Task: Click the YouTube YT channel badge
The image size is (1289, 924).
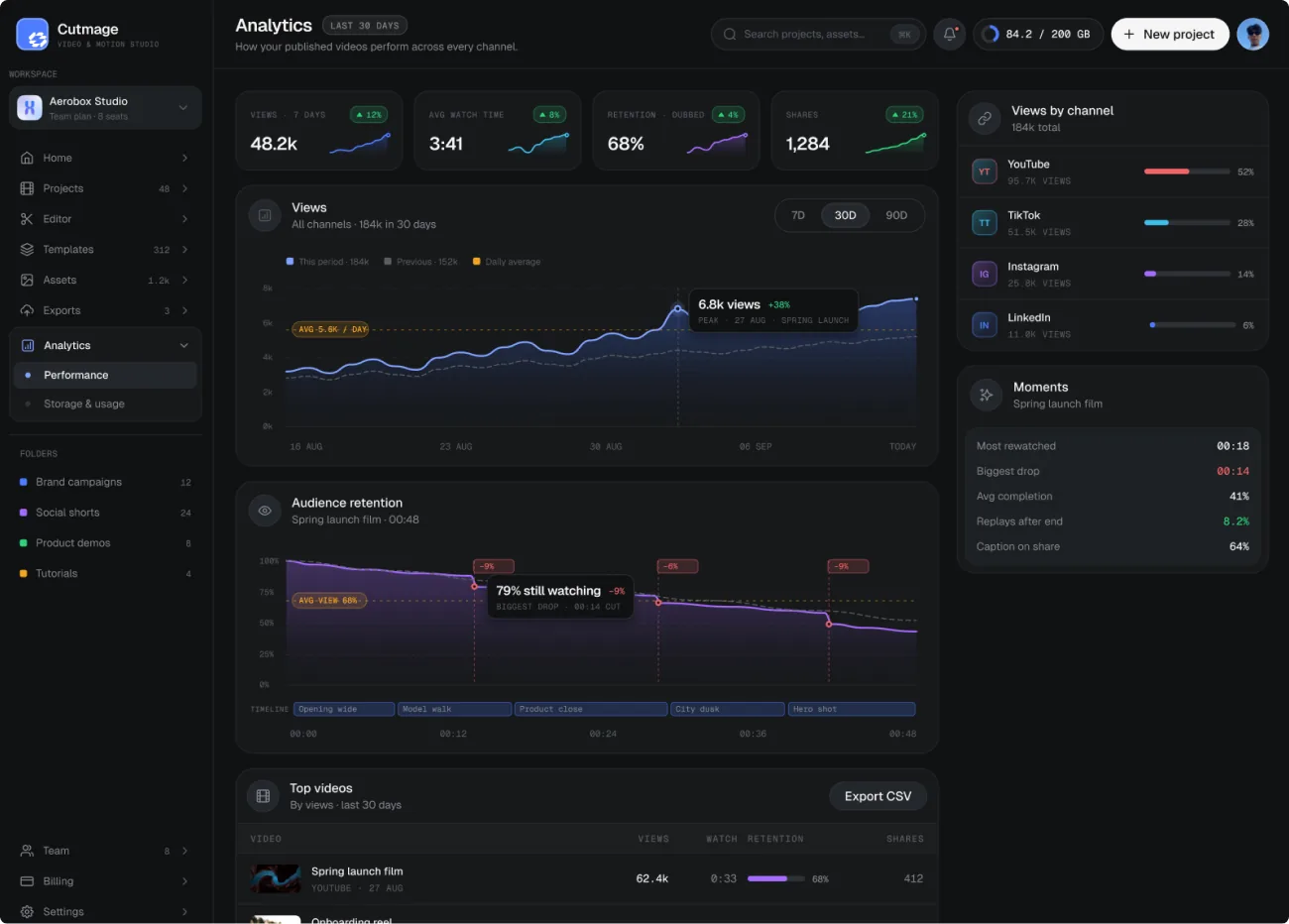Action: [x=985, y=172]
